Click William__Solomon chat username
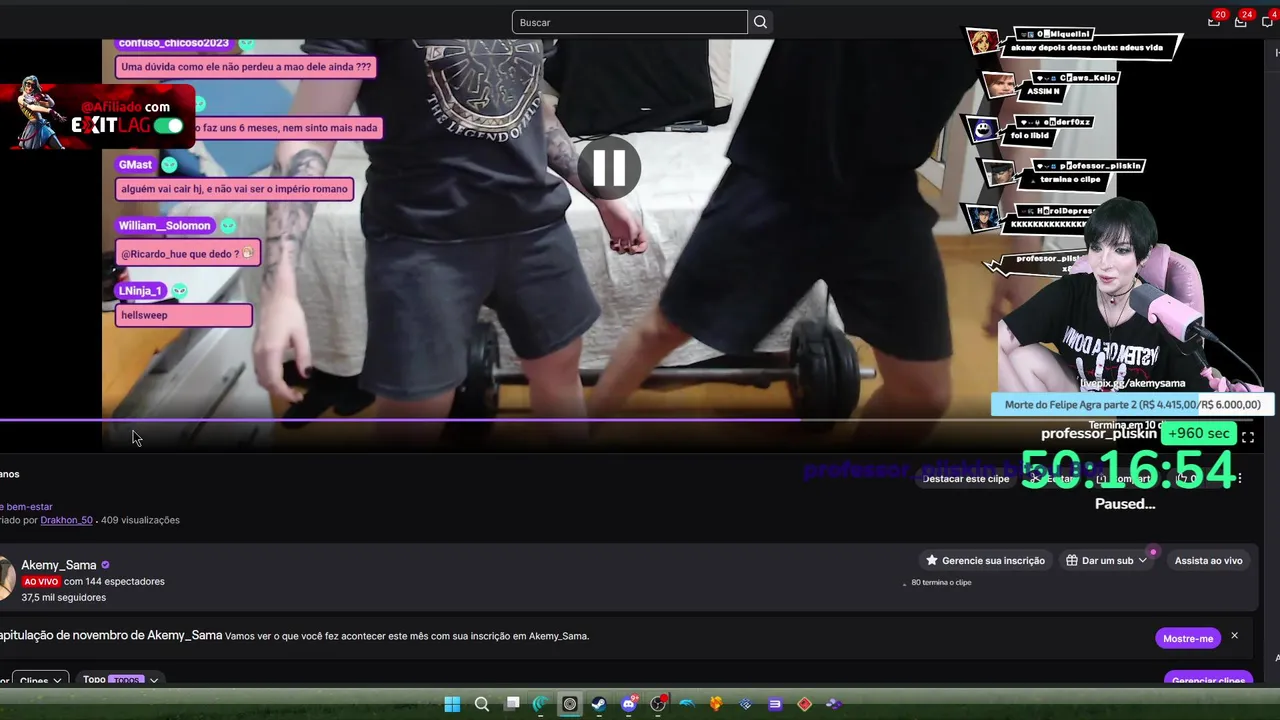 click(165, 226)
